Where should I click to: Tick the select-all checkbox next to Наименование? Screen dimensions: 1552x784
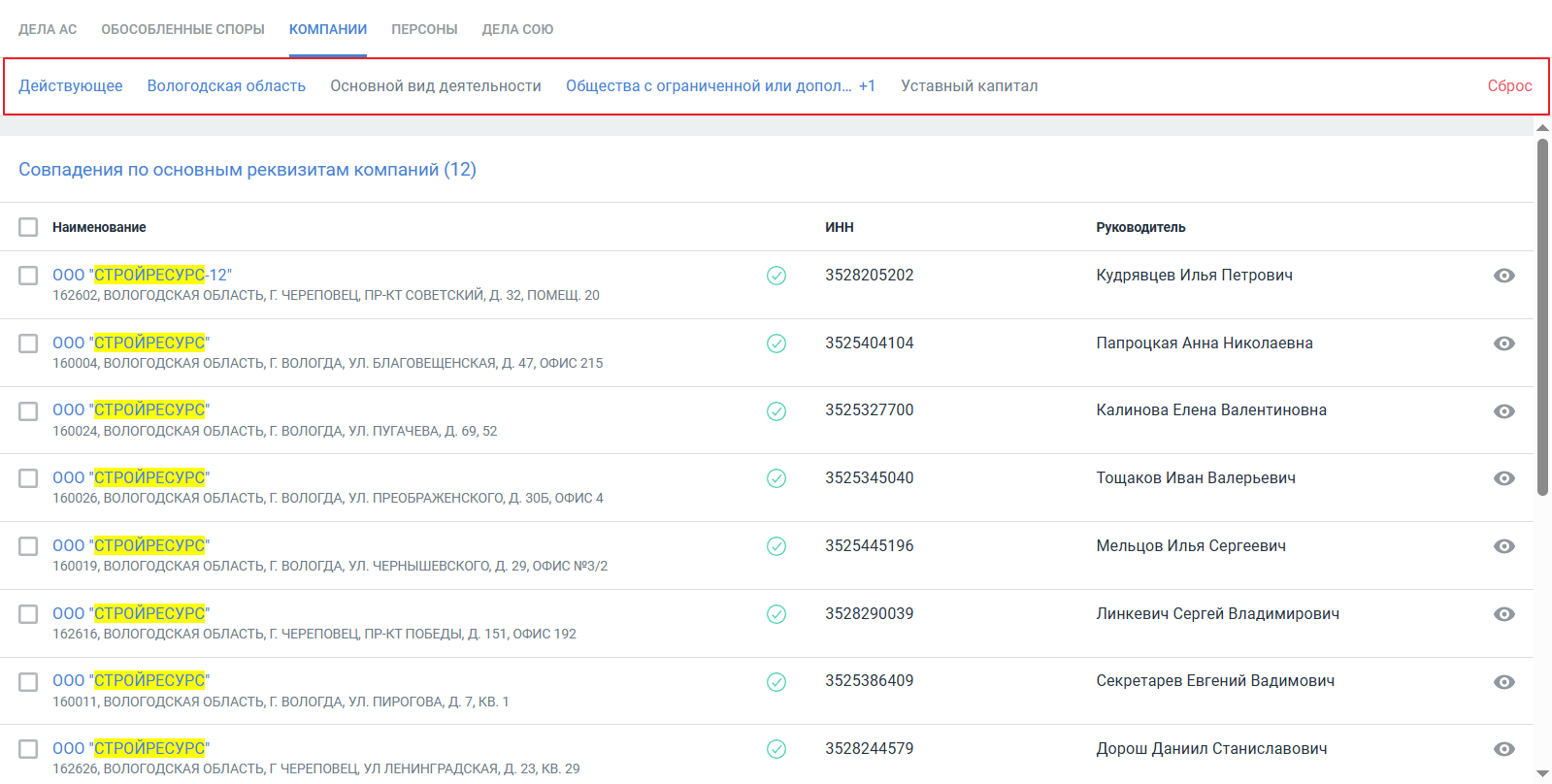point(28,227)
